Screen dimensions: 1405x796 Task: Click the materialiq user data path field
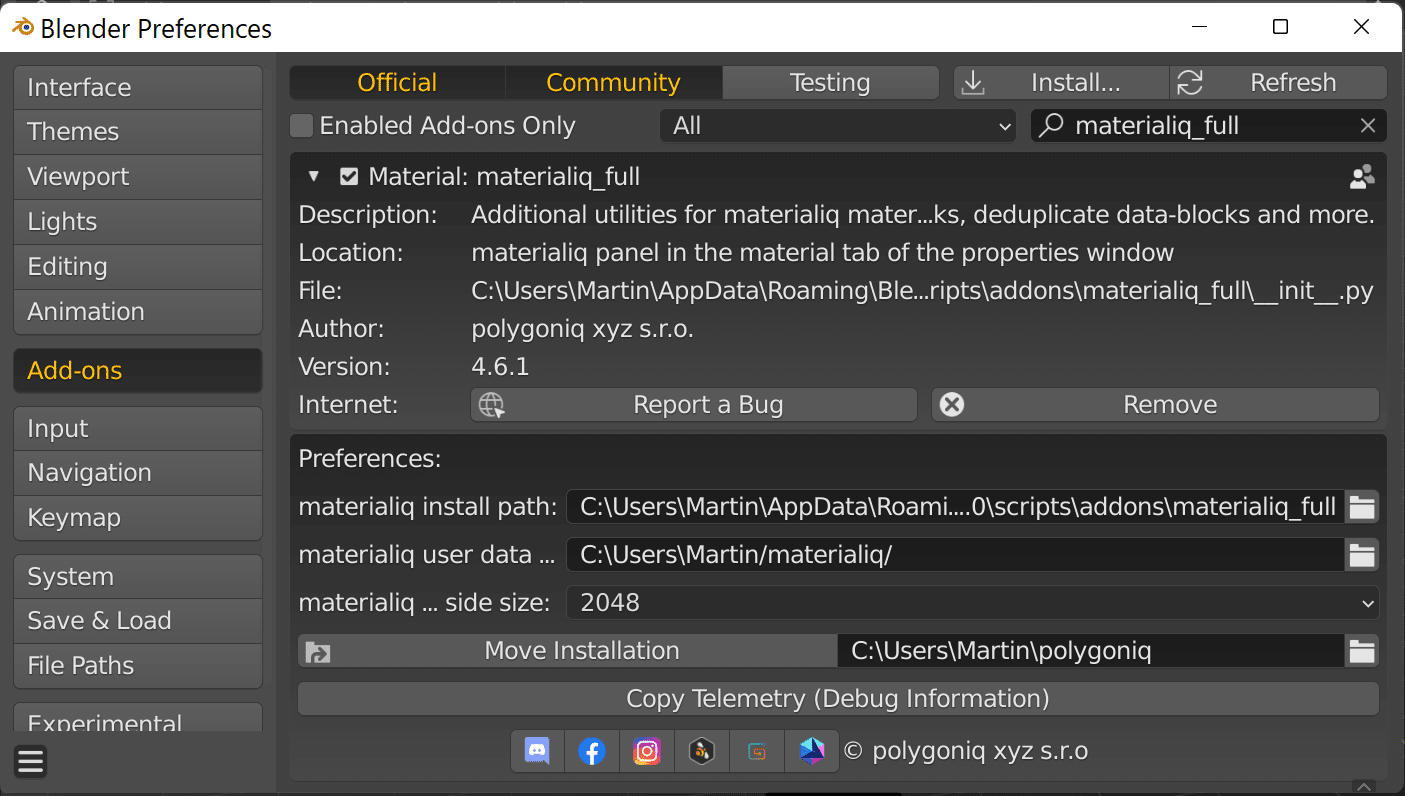click(x=956, y=555)
